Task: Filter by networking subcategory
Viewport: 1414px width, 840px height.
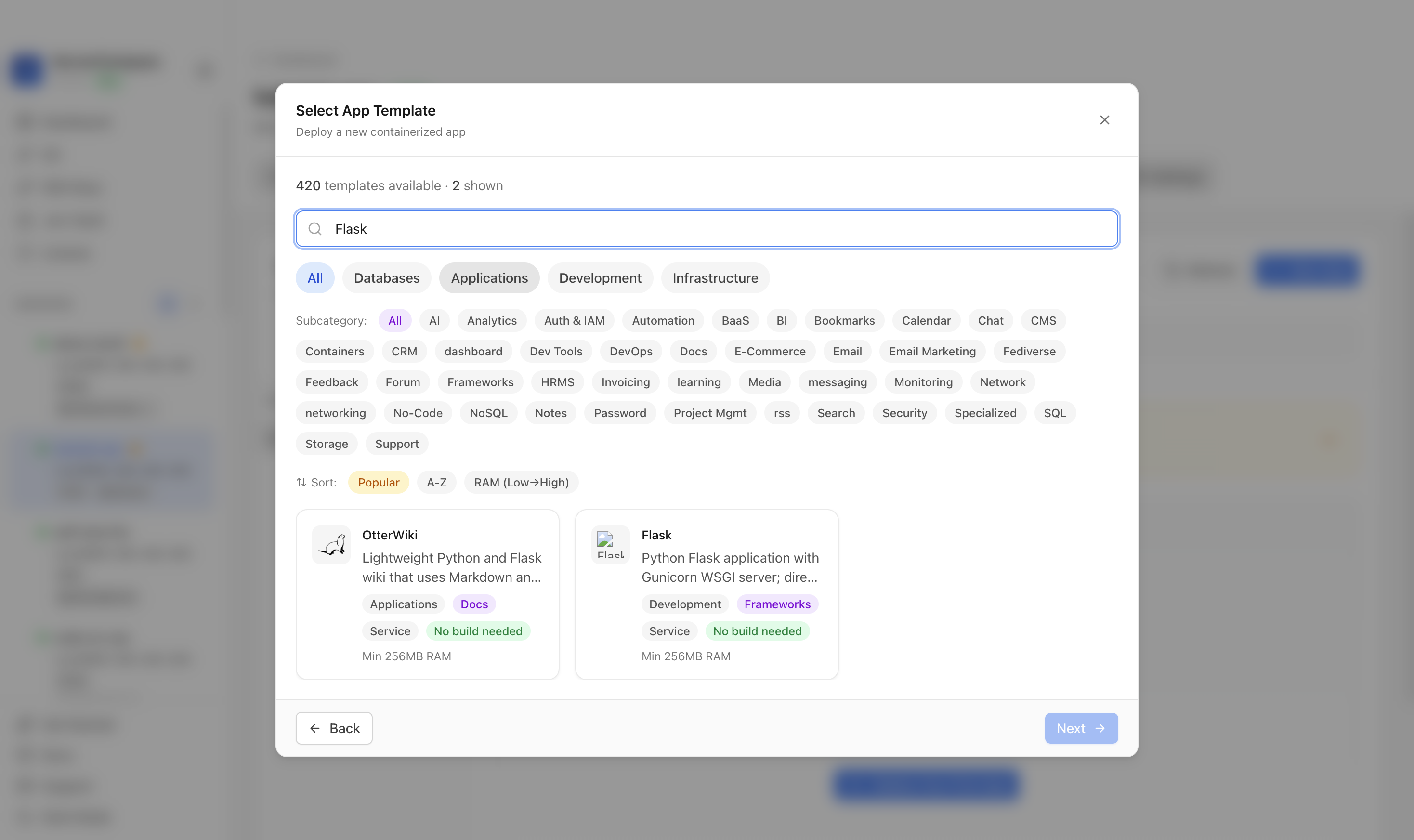Action: click(336, 413)
